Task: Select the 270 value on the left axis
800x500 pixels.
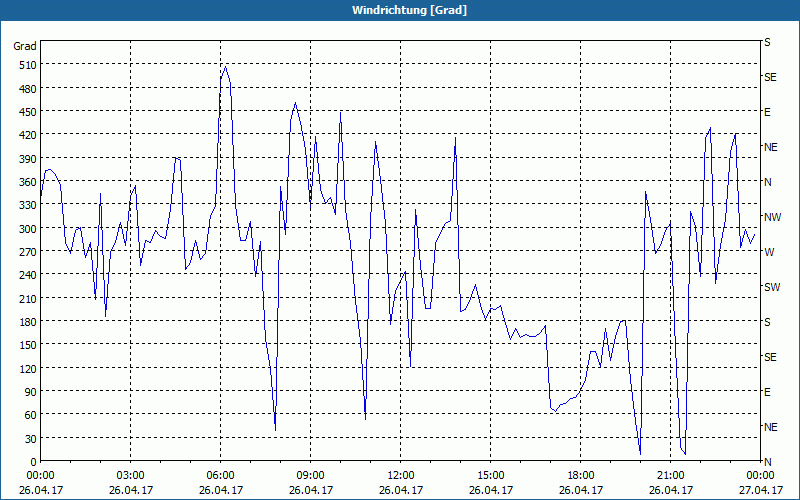Action: (x=28, y=252)
